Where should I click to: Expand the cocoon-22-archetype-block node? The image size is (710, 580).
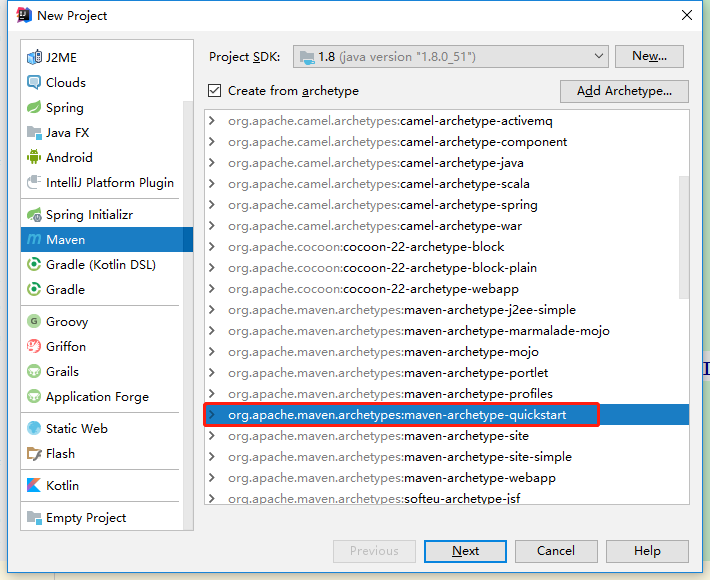click(x=211, y=247)
